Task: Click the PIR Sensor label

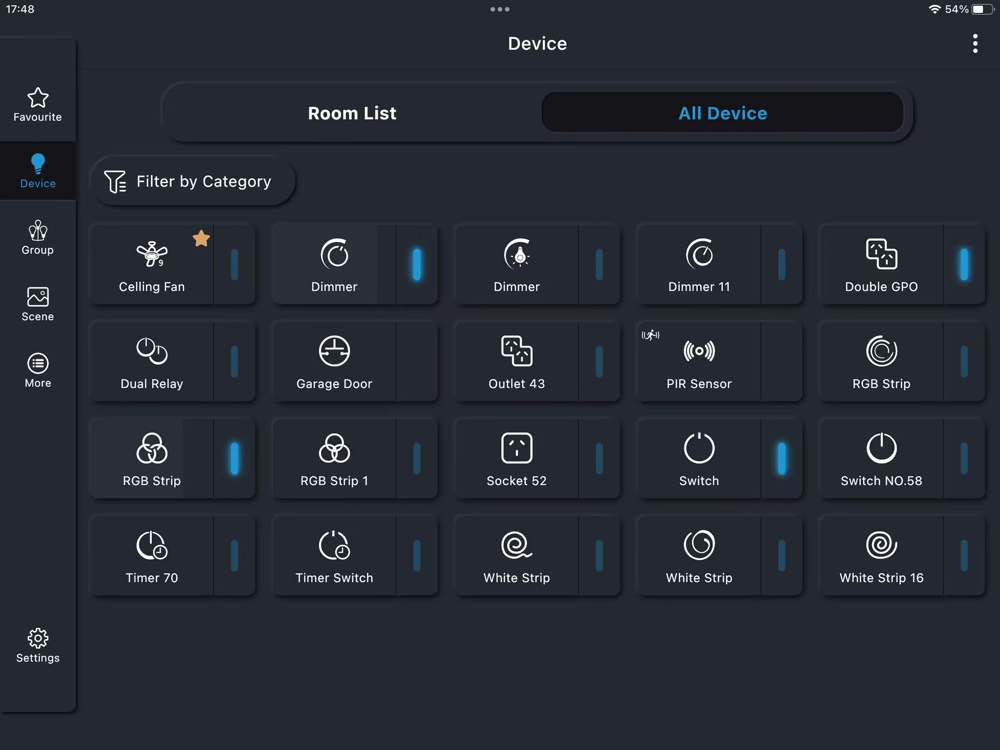Action: [x=699, y=384]
